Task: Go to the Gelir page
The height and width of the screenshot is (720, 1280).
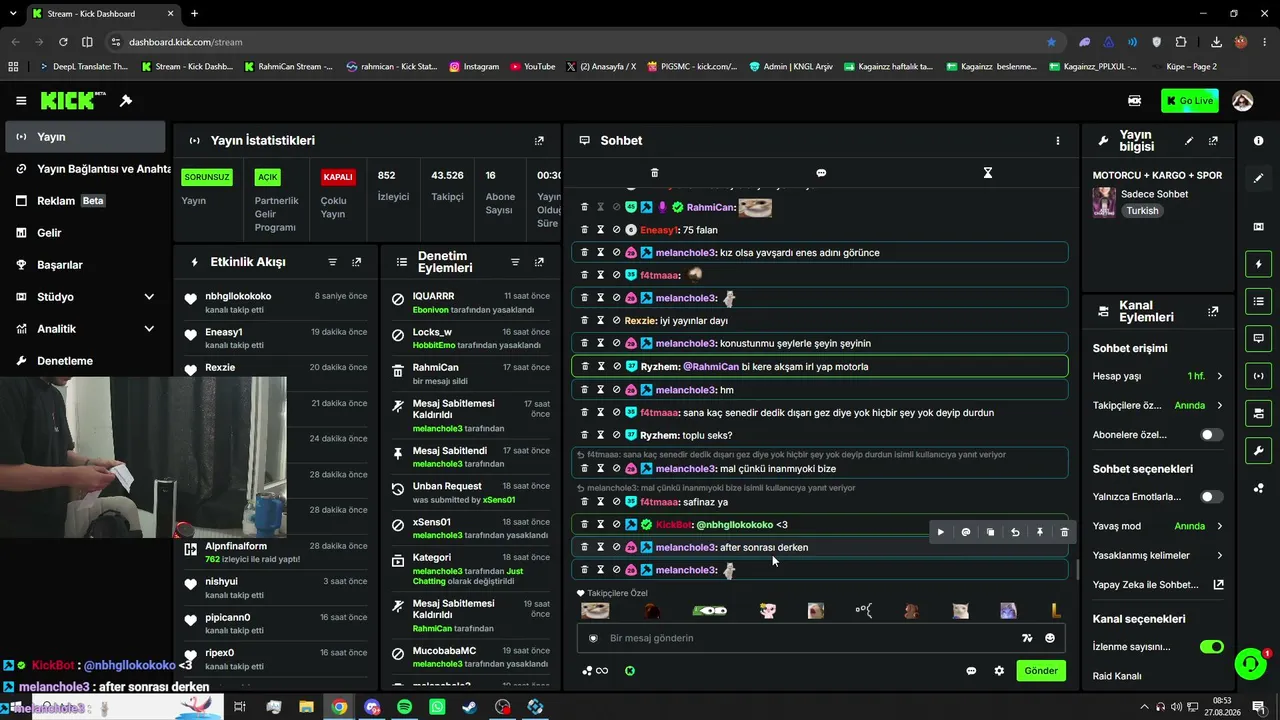Action: [86, 233]
